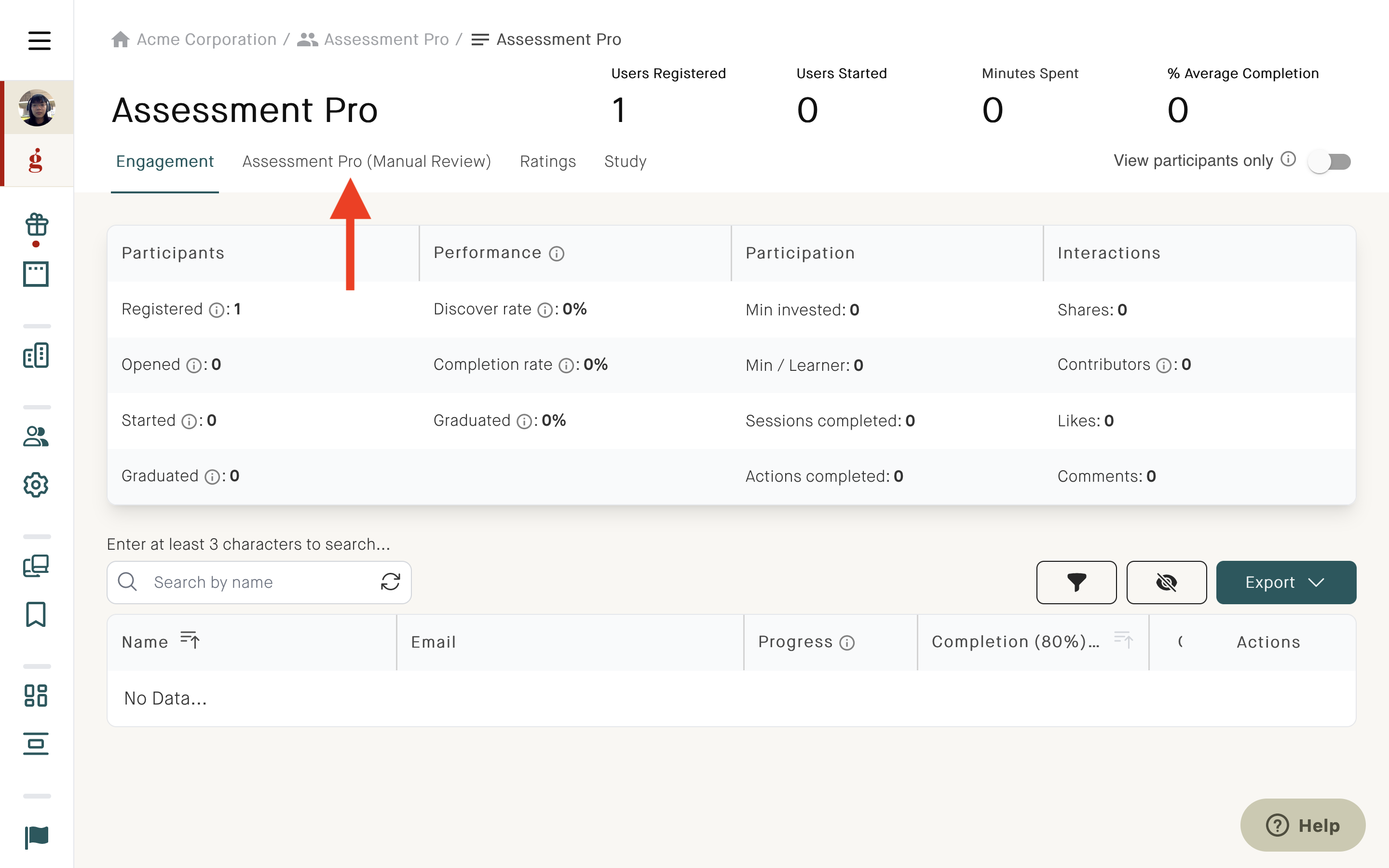Open the filter options icon
The width and height of the screenshot is (1389, 868).
(x=1076, y=582)
